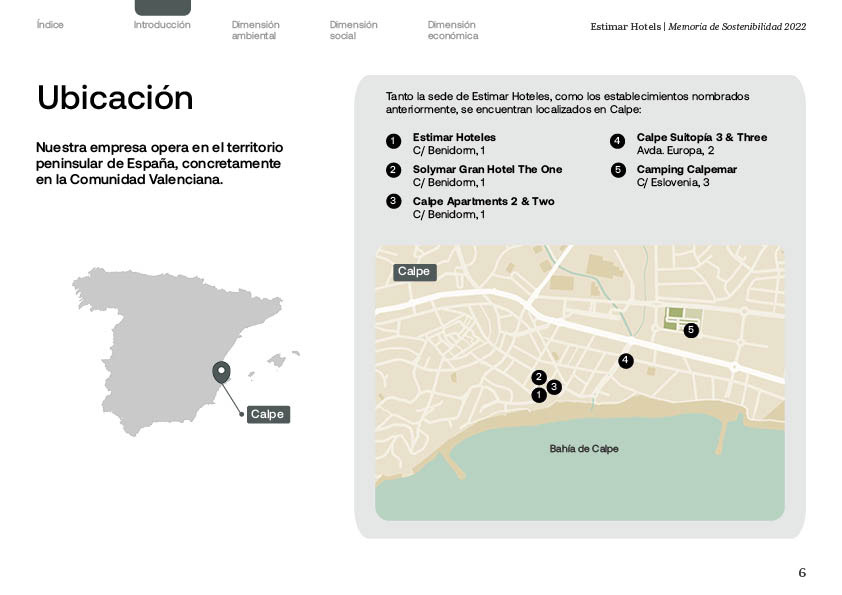The height and width of the screenshot is (595, 842).
Task: Select map marker 1 on the Calpe map
Action: (x=539, y=395)
